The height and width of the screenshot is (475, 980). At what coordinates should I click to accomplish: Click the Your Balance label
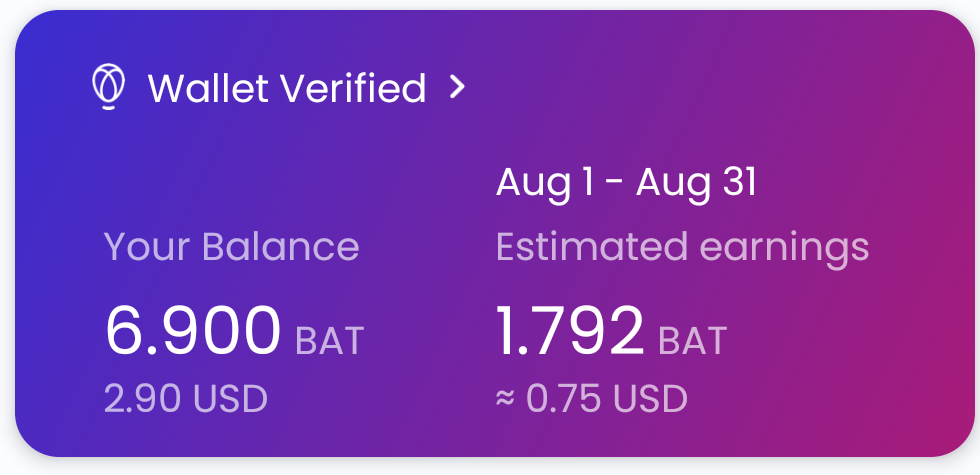click(231, 246)
